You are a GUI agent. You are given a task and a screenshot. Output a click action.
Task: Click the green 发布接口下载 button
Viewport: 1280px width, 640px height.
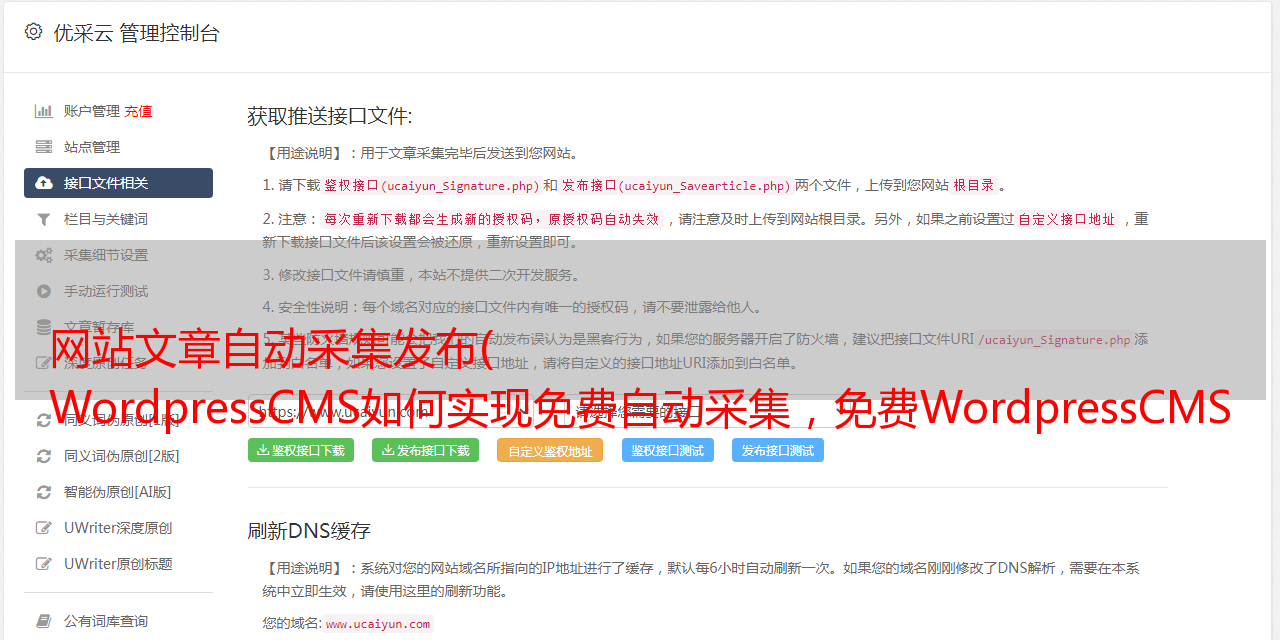pos(426,450)
